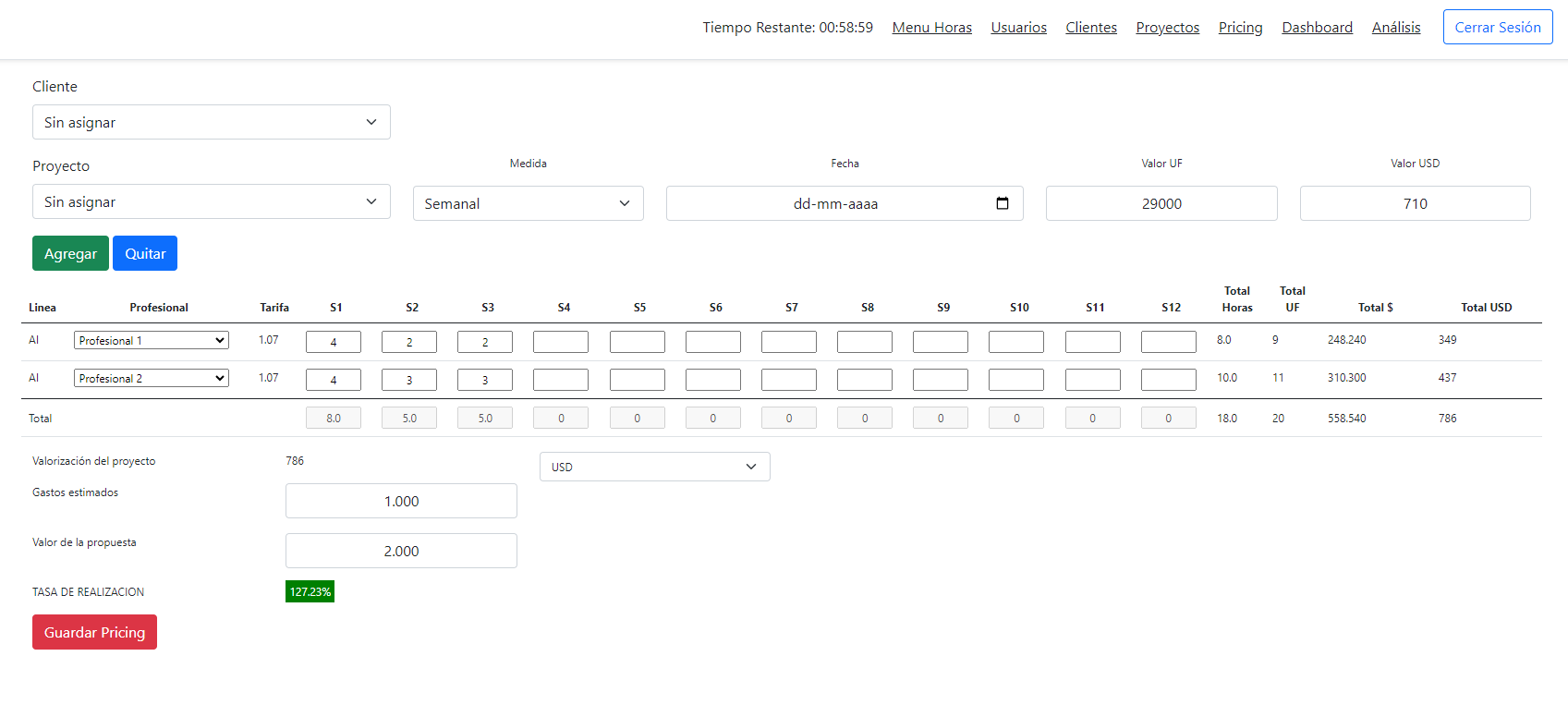
Task: Click the blue Quitar button
Action: pyautogui.click(x=145, y=253)
